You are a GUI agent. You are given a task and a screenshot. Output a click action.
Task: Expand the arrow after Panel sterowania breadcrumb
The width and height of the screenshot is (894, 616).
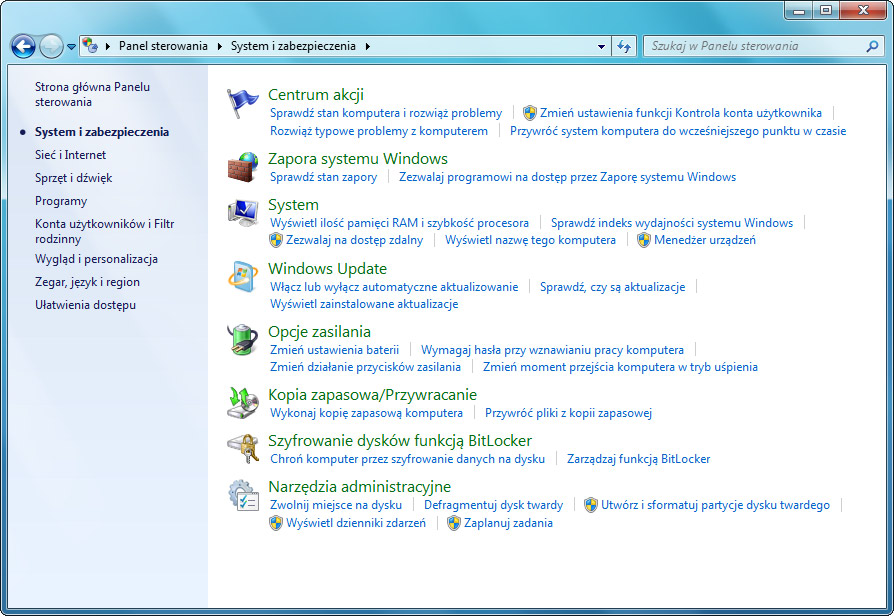(220, 46)
